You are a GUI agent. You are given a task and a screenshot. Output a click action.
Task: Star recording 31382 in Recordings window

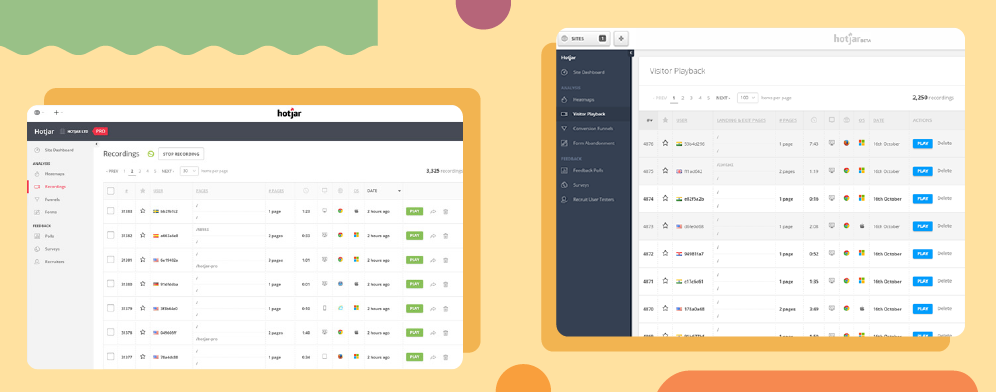coord(143,235)
